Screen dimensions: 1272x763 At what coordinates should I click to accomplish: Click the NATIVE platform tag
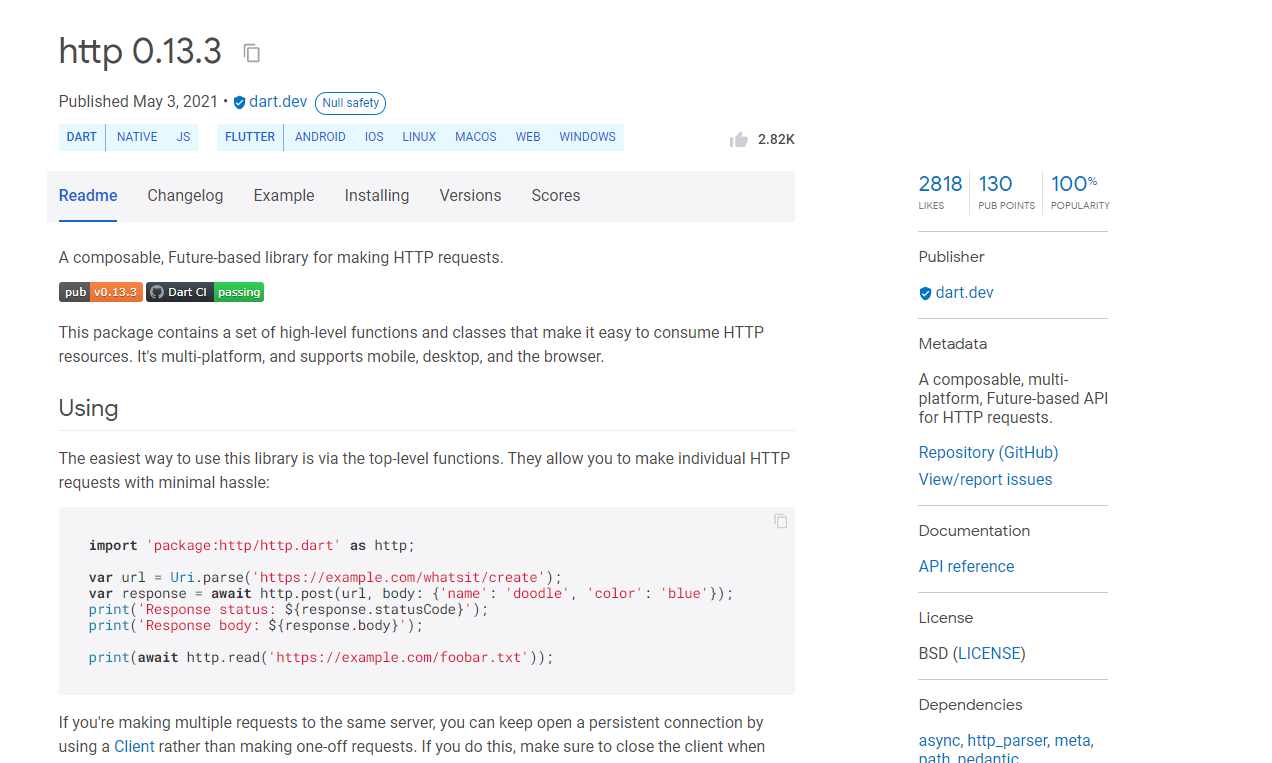pos(137,137)
